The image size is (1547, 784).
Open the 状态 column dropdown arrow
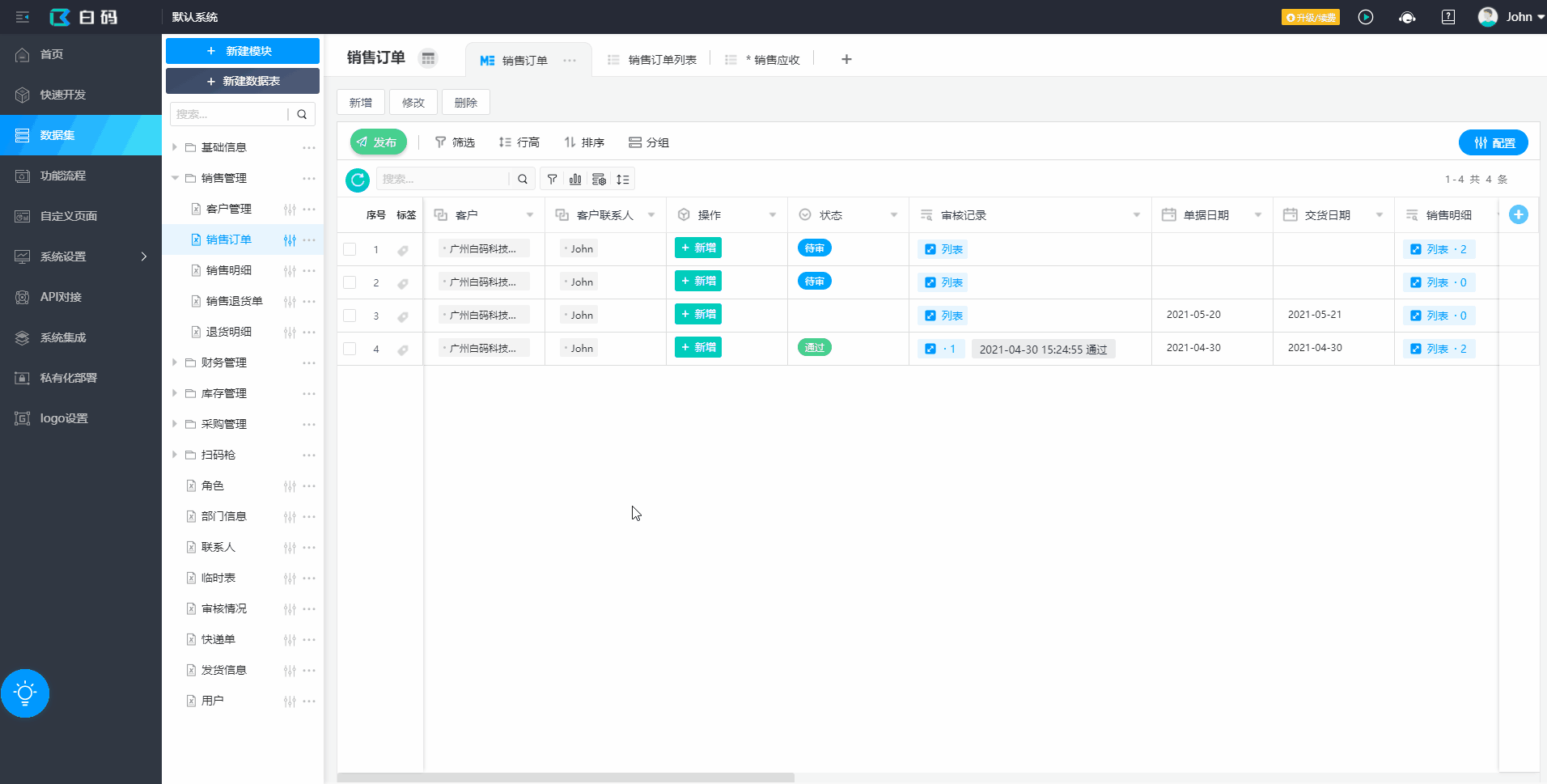(894, 215)
